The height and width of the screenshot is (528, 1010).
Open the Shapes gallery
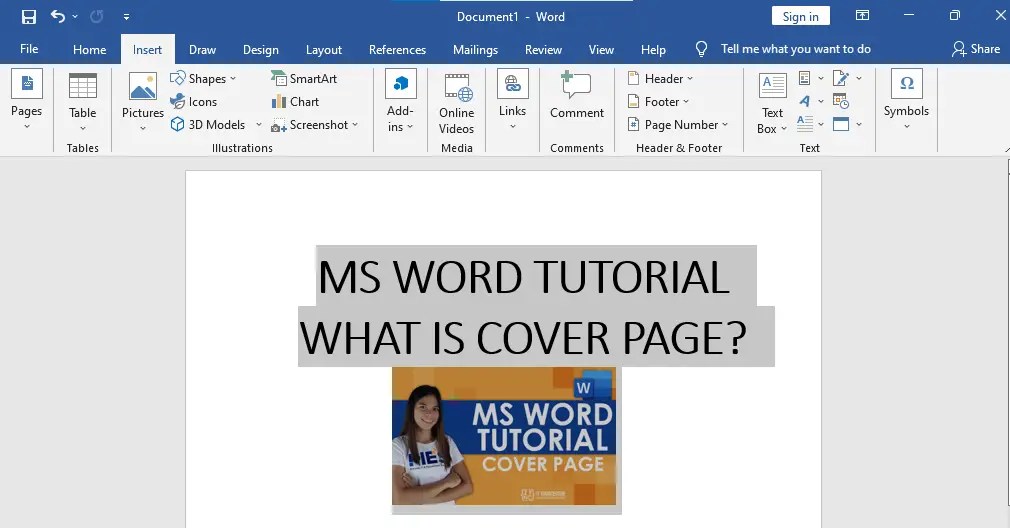pyautogui.click(x=204, y=79)
